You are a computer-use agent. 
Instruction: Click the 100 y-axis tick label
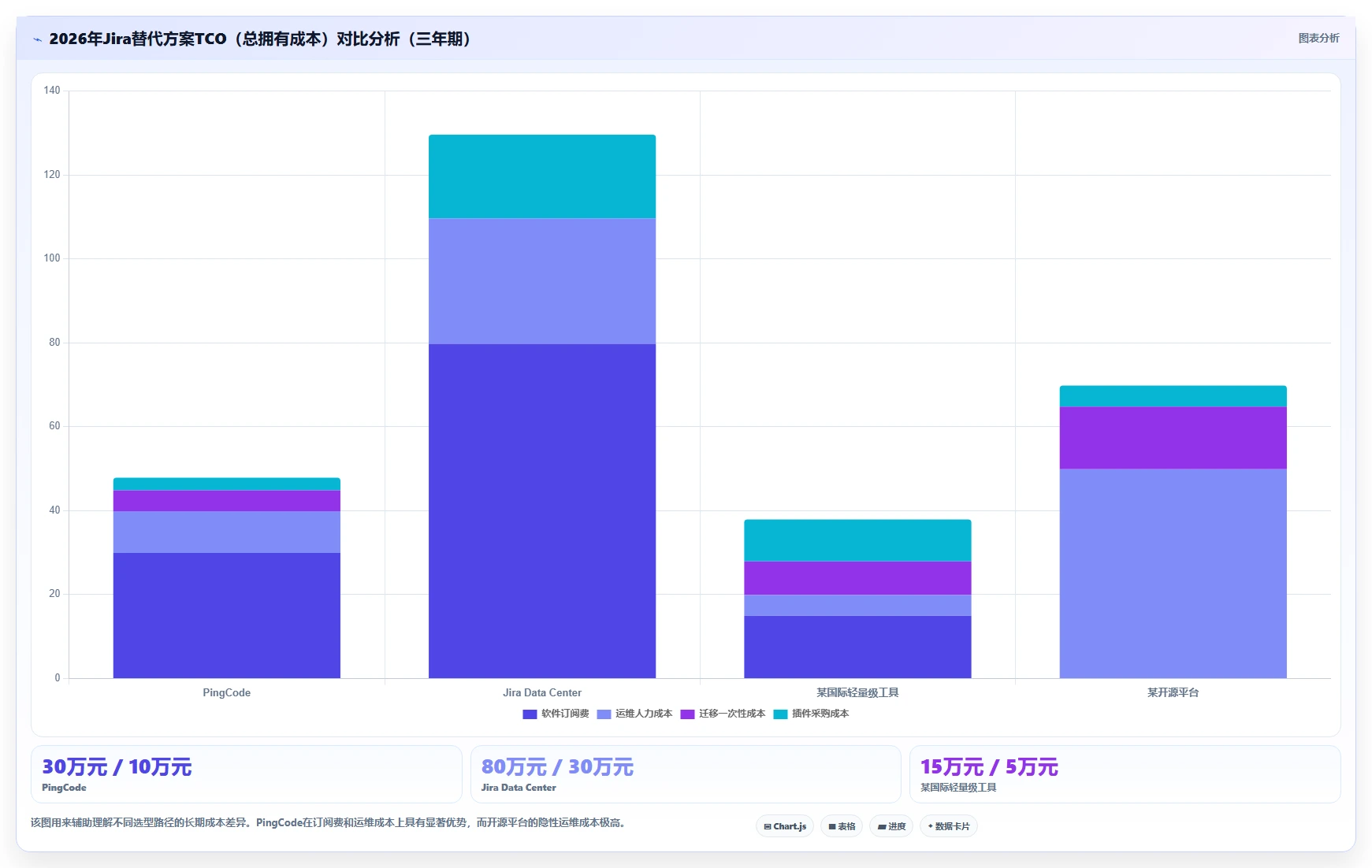(x=52, y=258)
